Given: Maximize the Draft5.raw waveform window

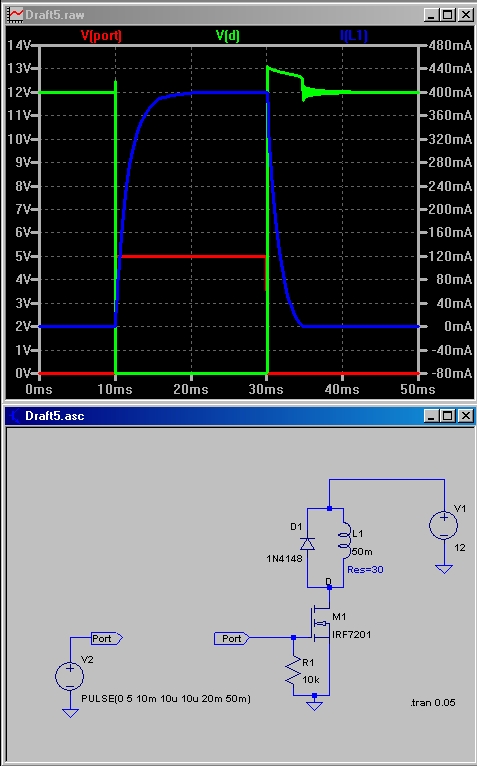Looking at the screenshot, I should point(448,15).
